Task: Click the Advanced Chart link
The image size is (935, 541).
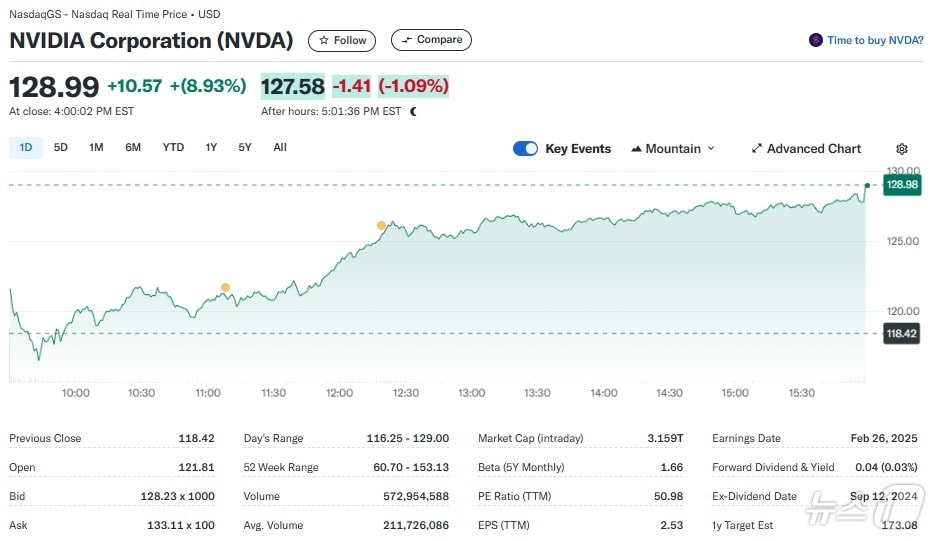Action: pyautogui.click(x=813, y=149)
